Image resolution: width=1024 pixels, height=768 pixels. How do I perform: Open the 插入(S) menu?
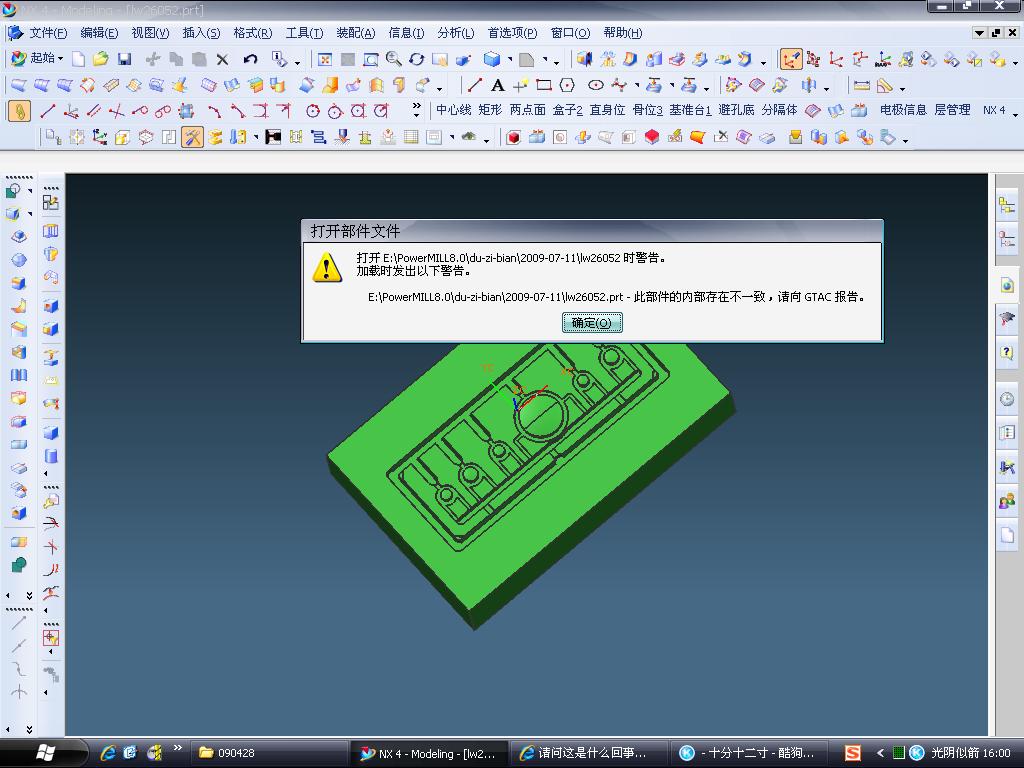[201, 33]
